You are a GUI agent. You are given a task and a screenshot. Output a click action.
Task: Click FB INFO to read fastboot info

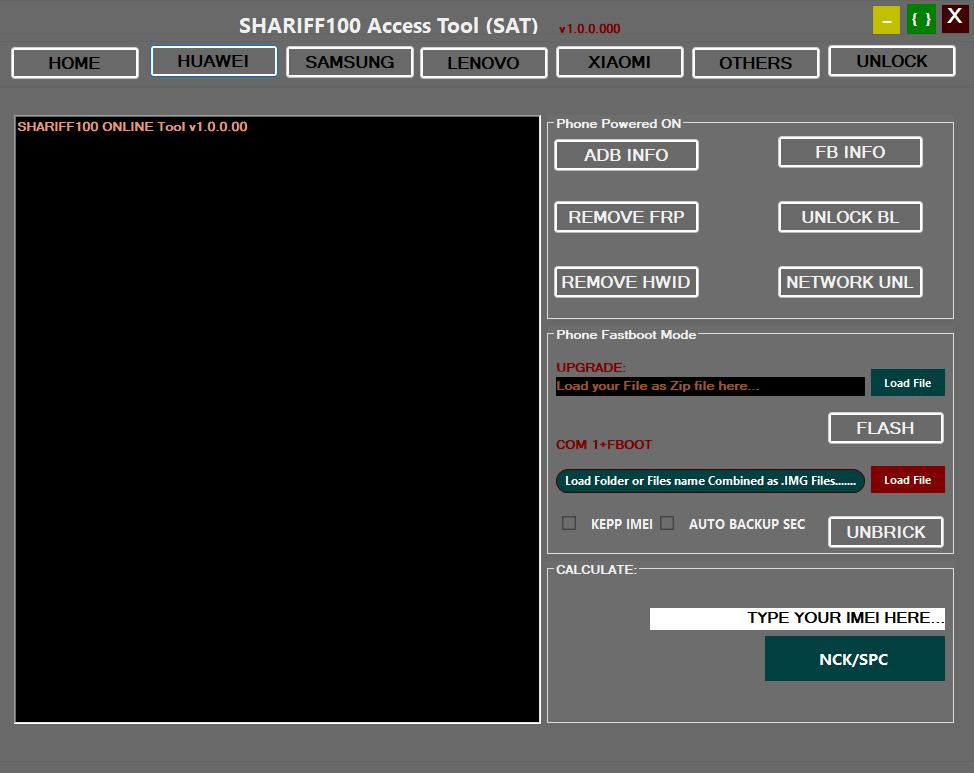pos(850,151)
